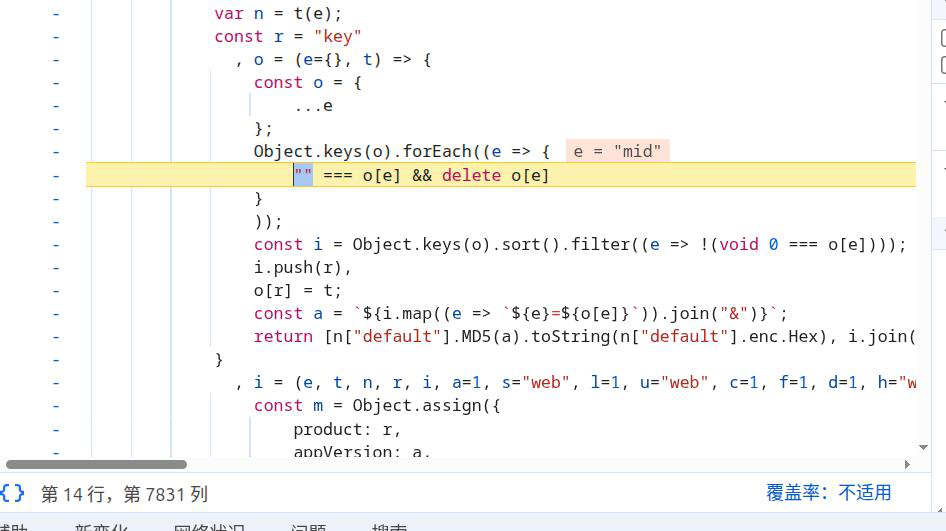Open the 网络状况 drawer tab
The width and height of the screenshot is (946, 531).
point(209,527)
